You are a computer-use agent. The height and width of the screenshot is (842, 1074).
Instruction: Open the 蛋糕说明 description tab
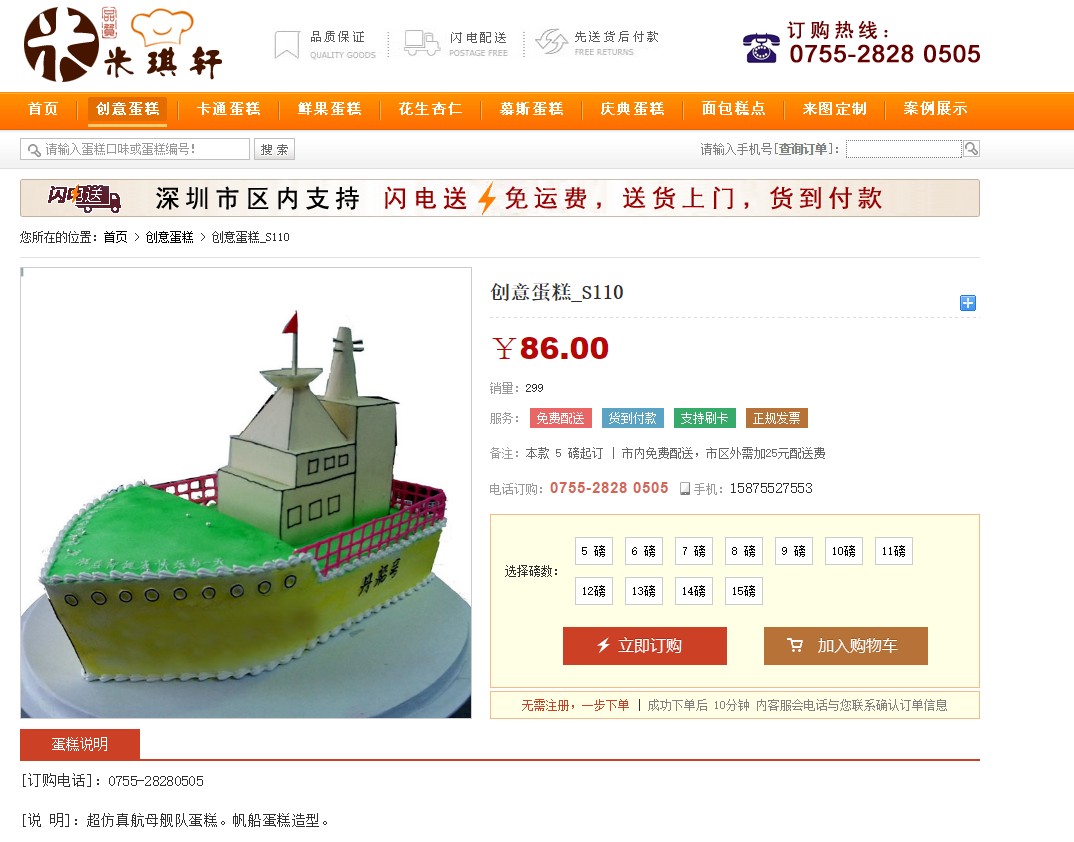coord(80,744)
